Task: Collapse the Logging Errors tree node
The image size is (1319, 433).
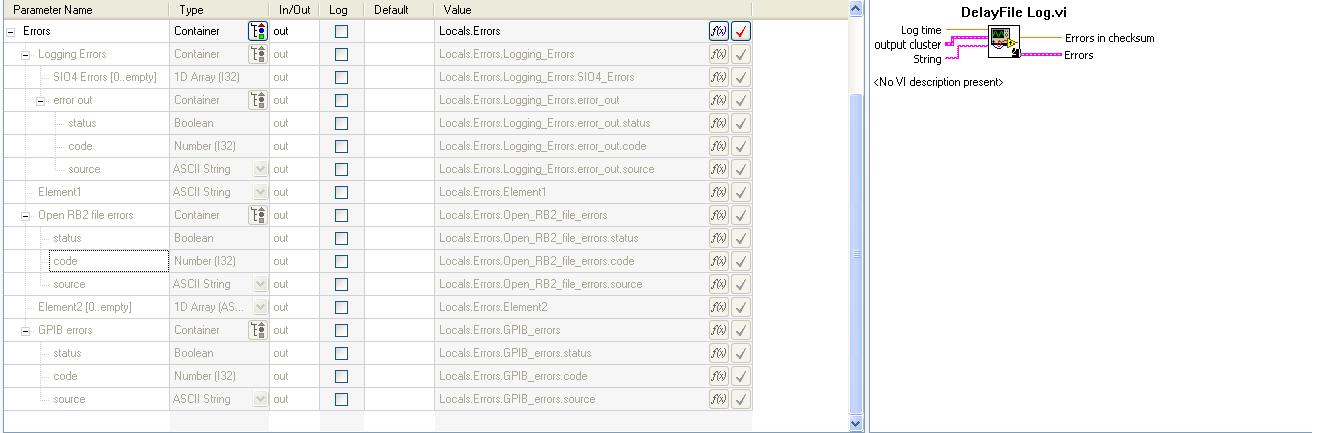Action: pos(26,54)
